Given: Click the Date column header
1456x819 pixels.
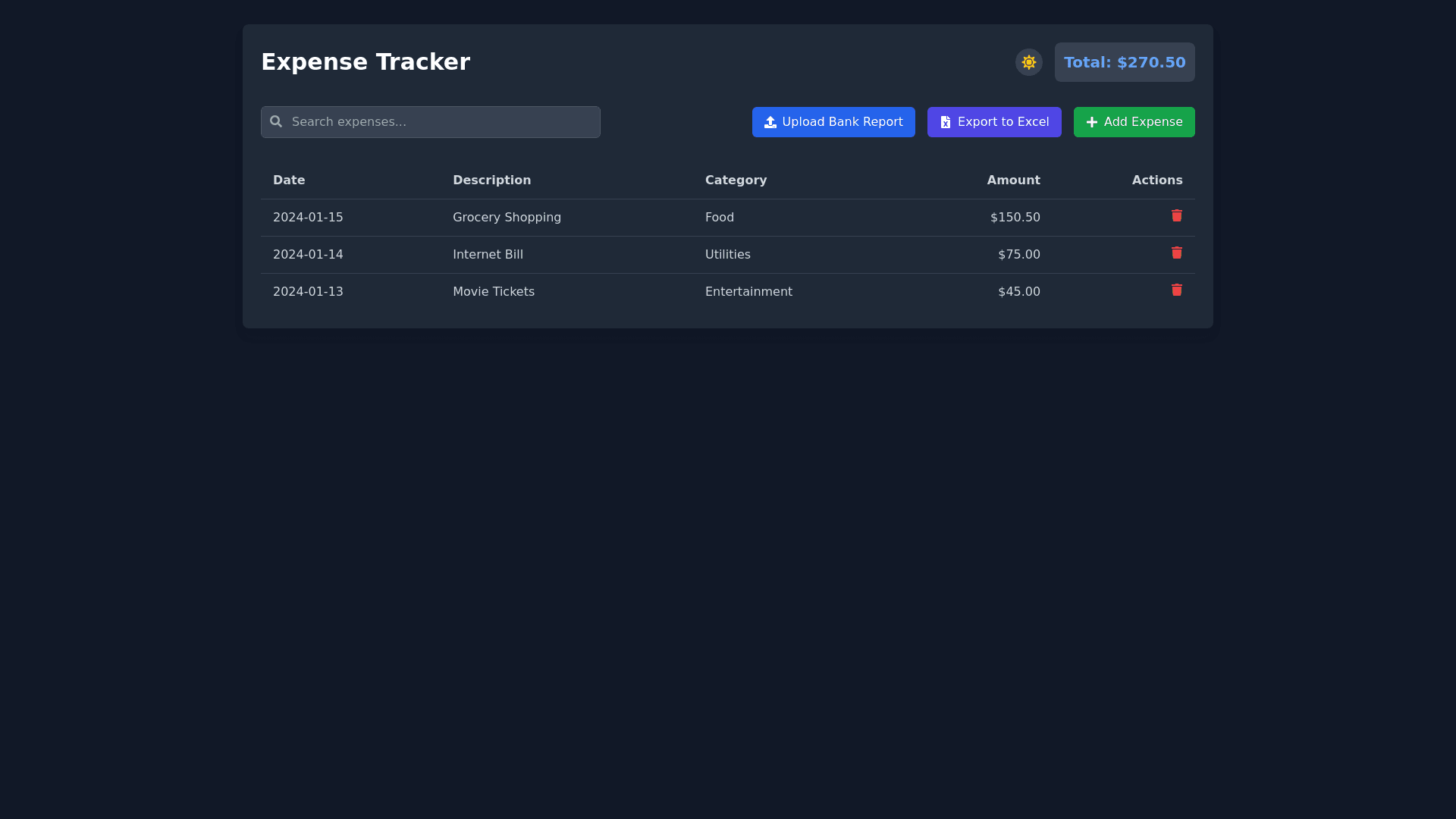Looking at the screenshot, I should tap(289, 180).
